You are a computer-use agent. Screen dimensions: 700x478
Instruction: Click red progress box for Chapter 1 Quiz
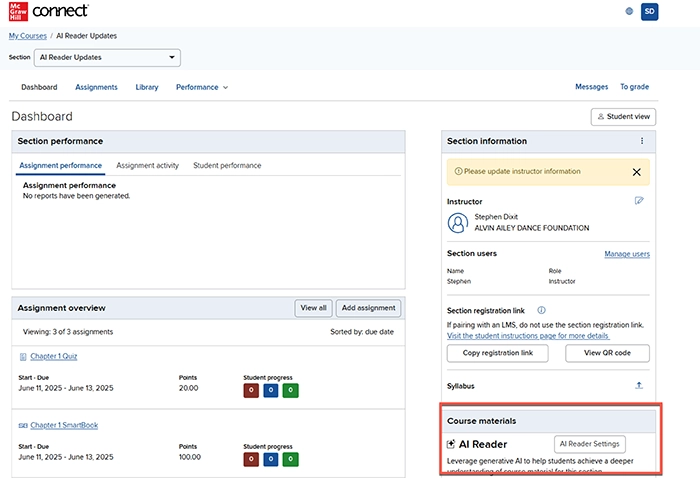point(251,391)
